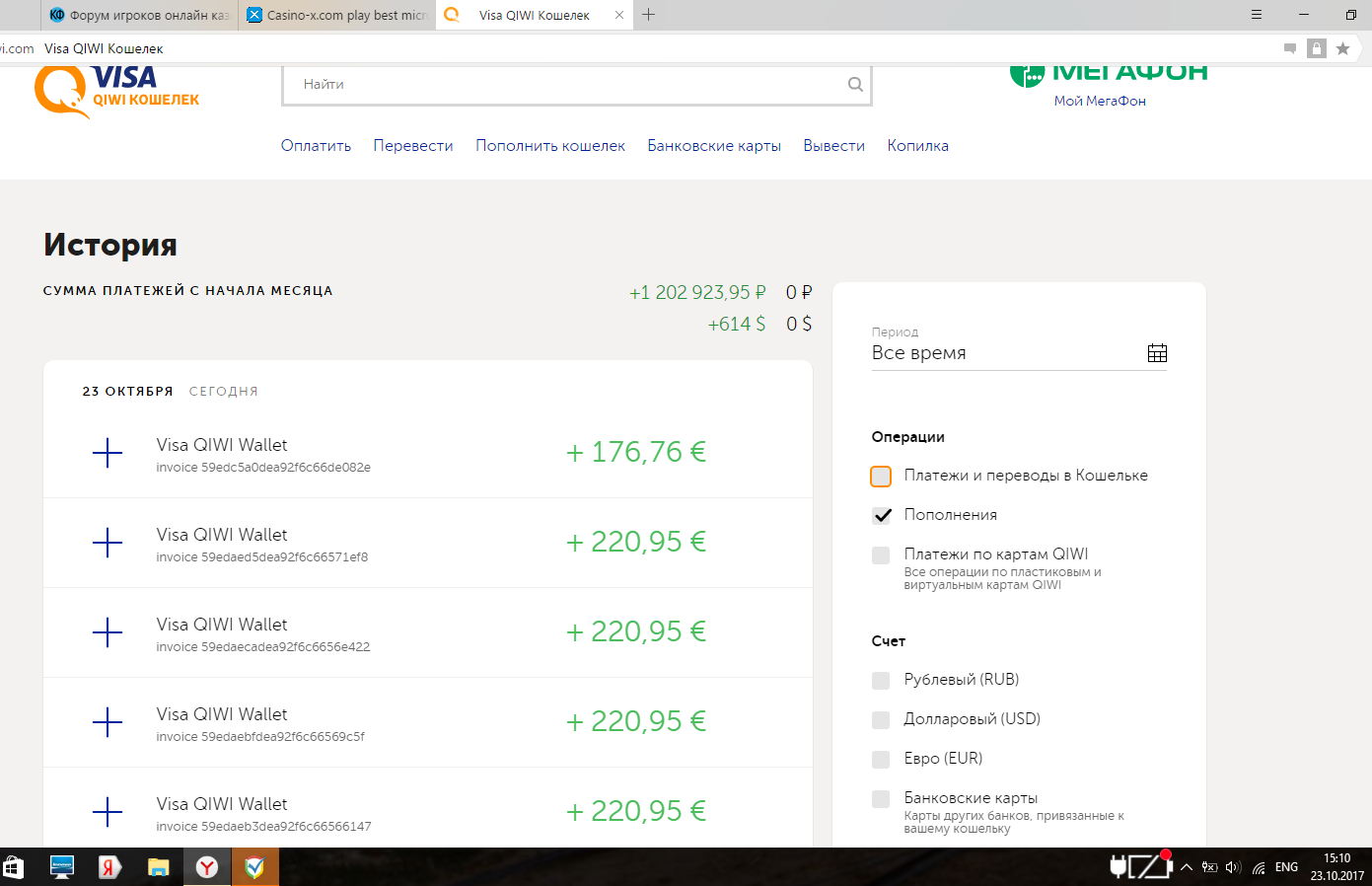Click the ENG language indicator

tap(1287, 867)
